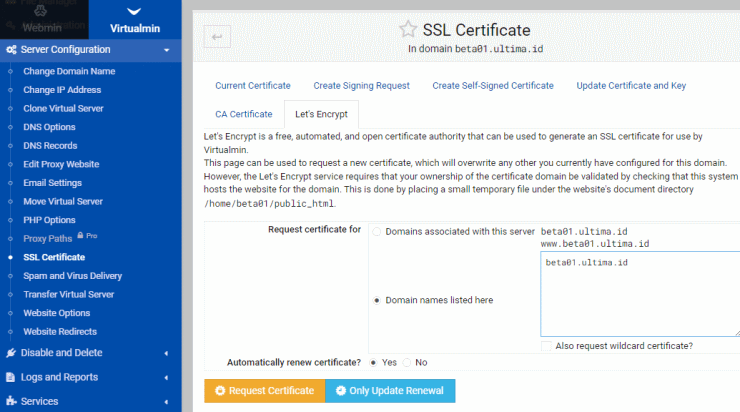The image size is (740, 412).
Task: Open Website Options in sidebar
Action: [57, 313]
